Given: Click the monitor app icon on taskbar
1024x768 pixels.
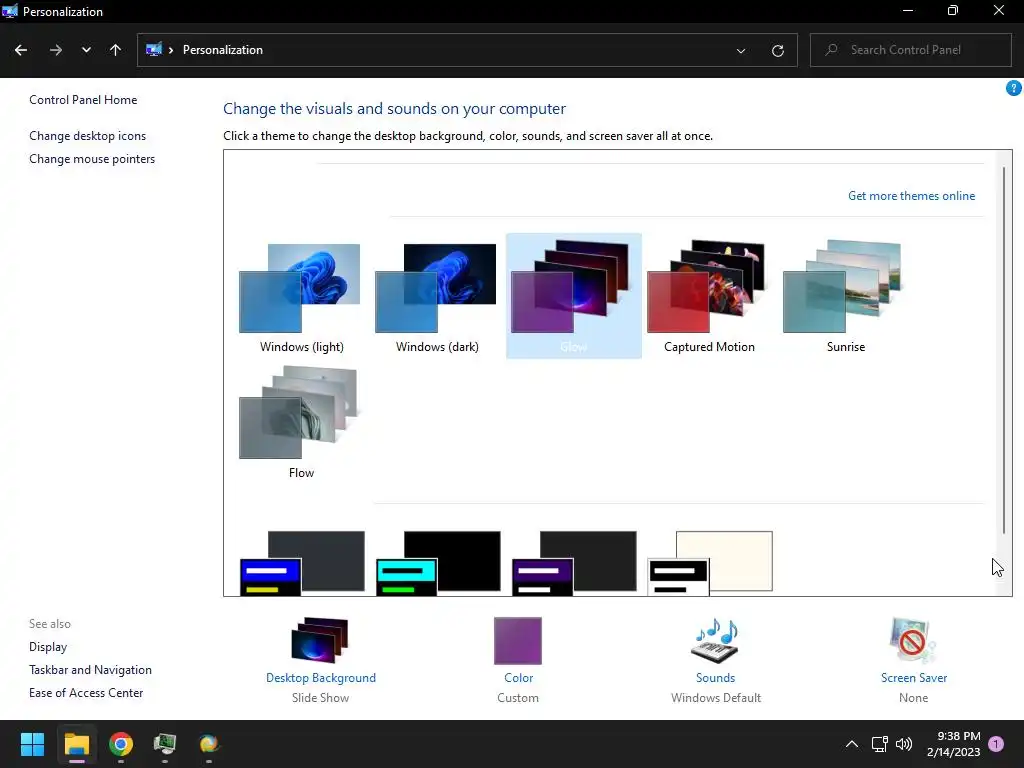Looking at the screenshot, I should (x=165, y=744).
